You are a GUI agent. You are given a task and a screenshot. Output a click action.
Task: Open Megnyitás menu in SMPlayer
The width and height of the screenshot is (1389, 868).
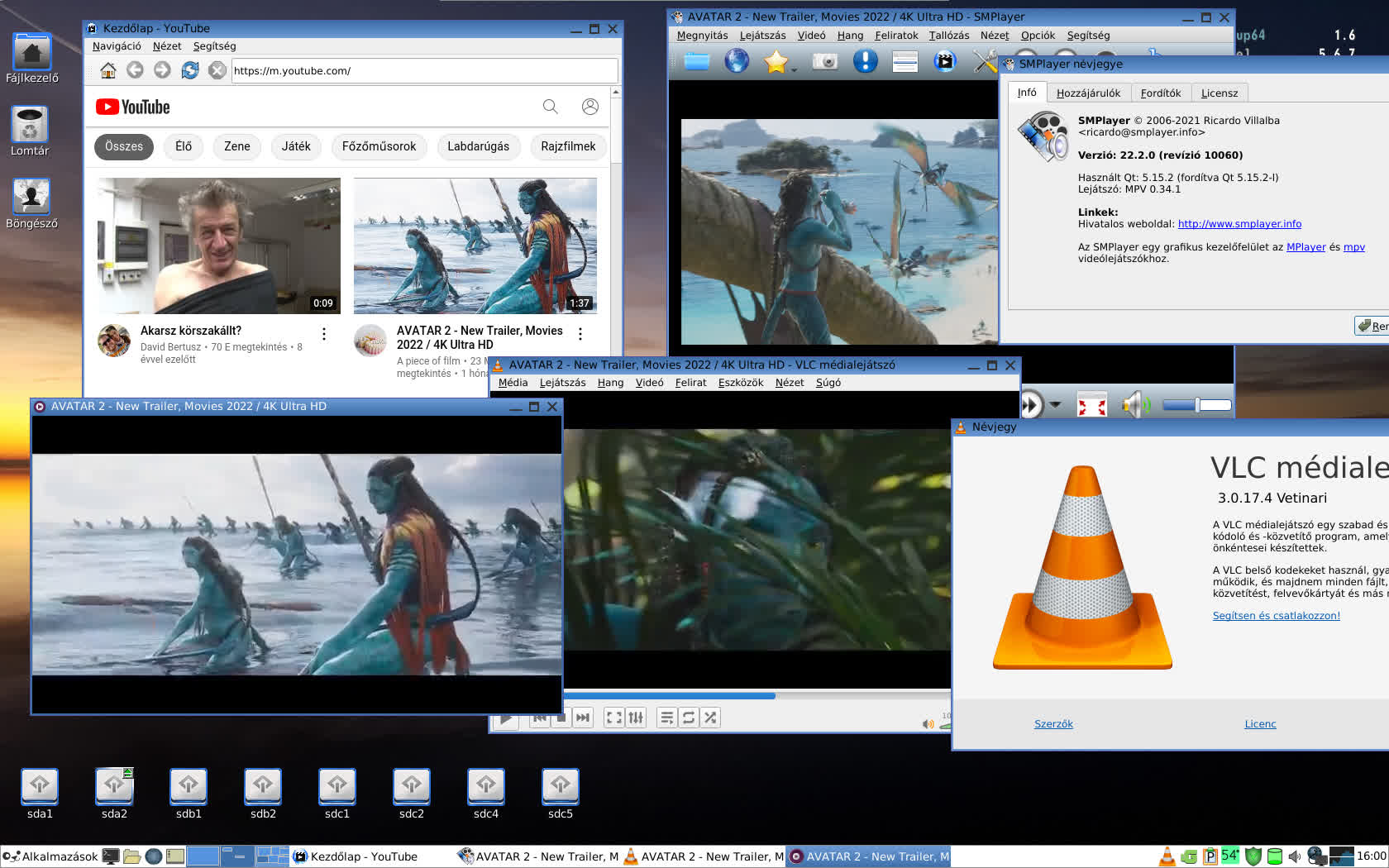702,36
